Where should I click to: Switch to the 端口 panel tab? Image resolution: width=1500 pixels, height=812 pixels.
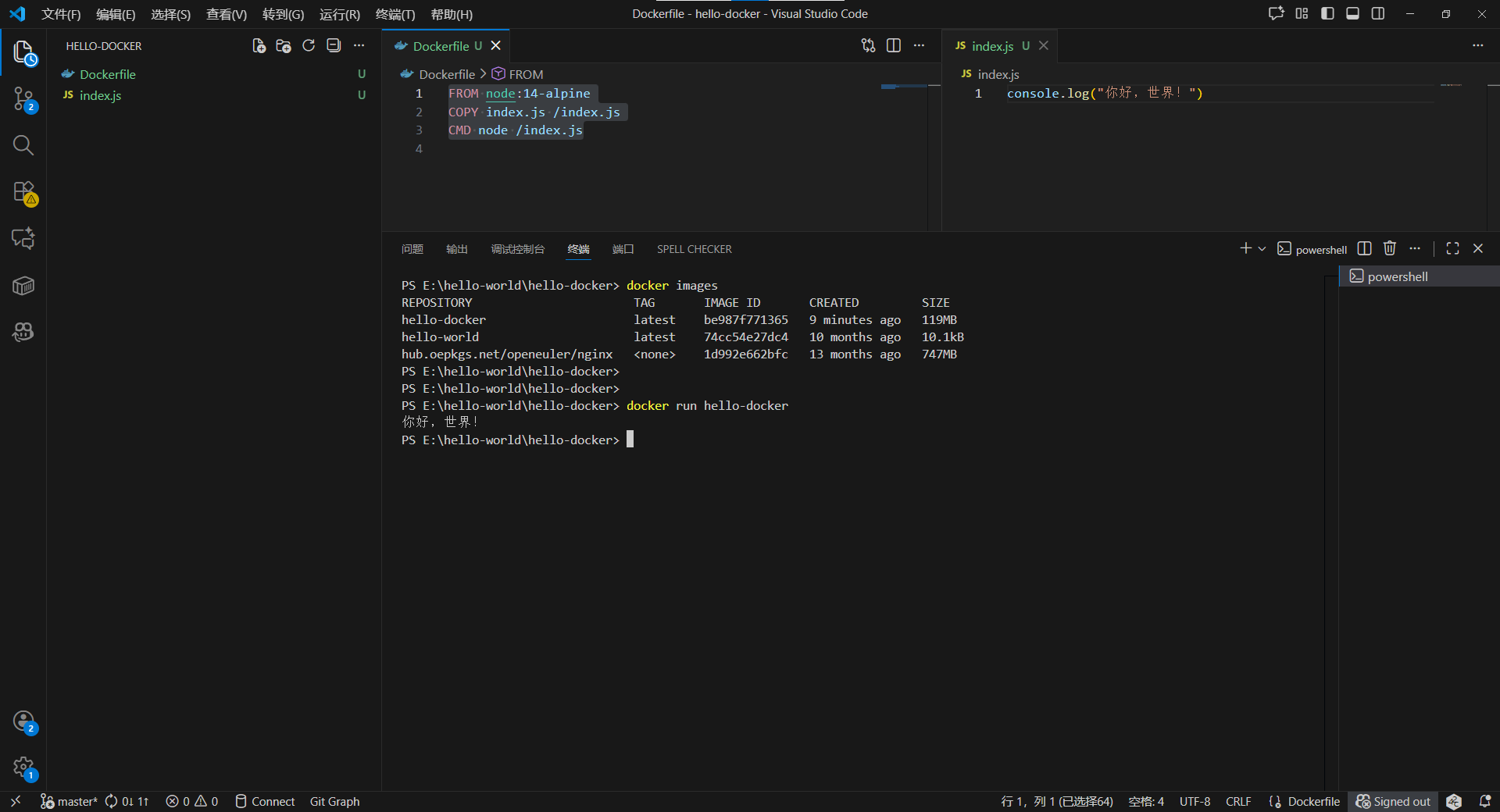(623, 249)
